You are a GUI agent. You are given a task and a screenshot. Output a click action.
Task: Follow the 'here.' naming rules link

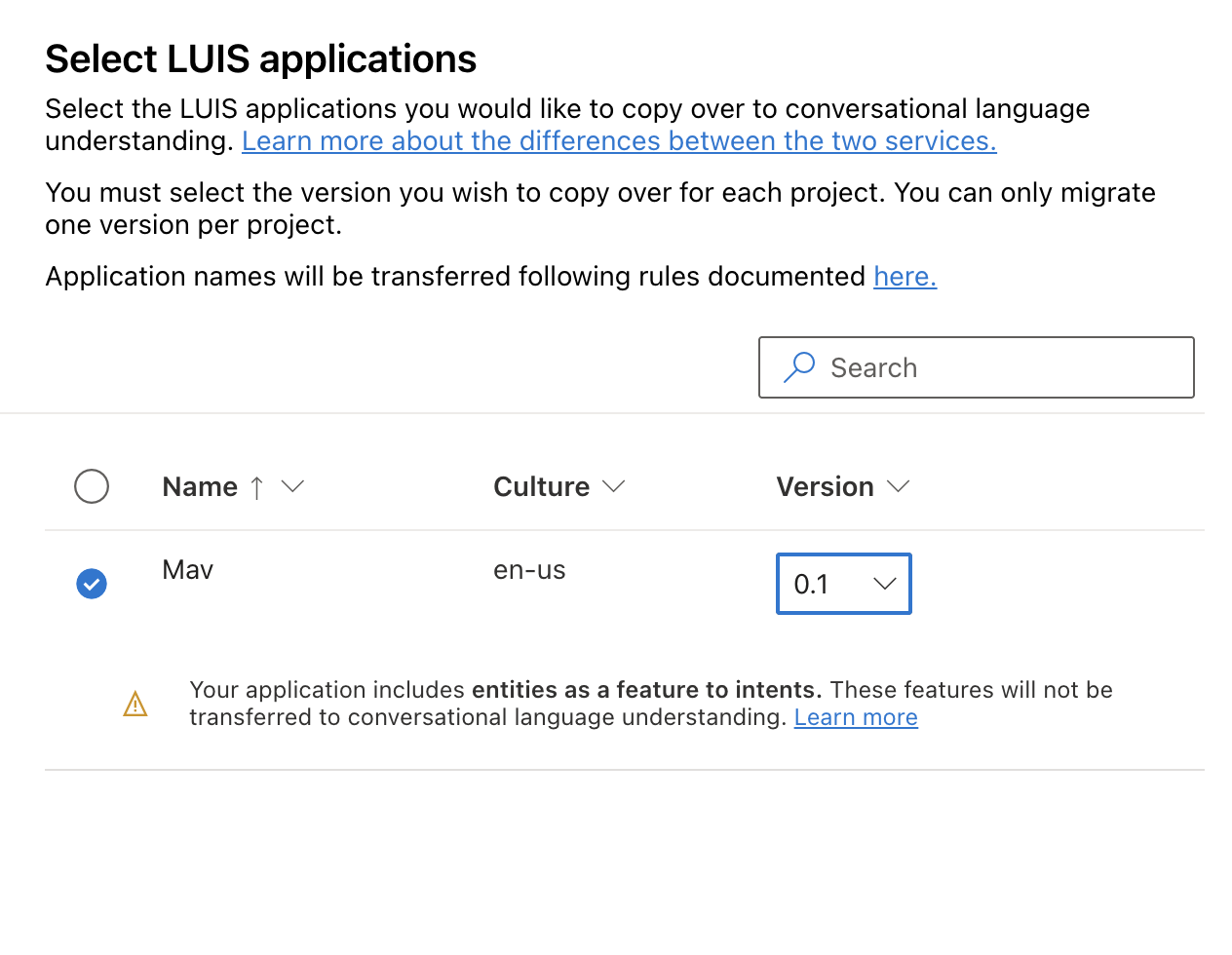click(905, 277)
